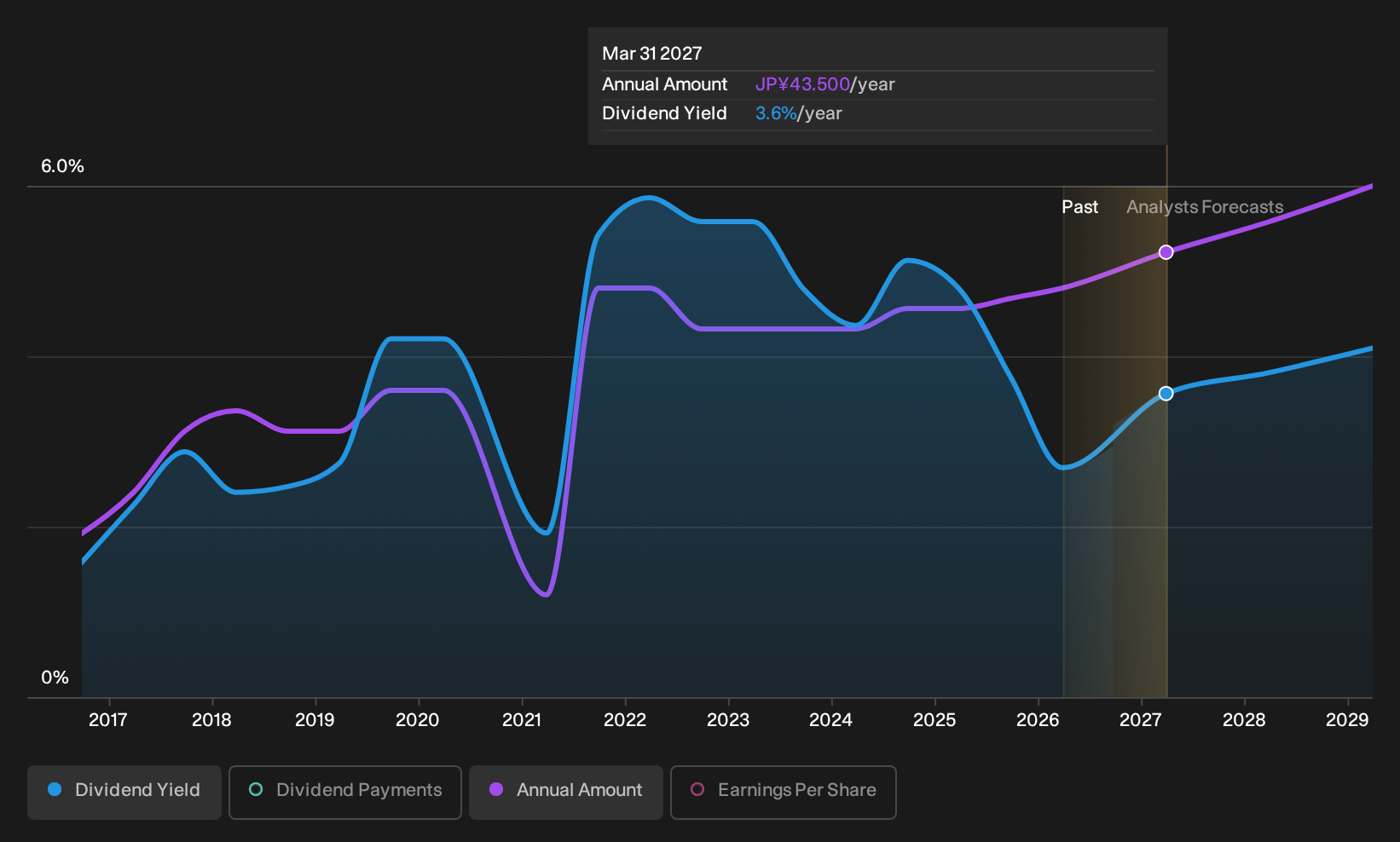This screenshot has width=1400, height=842.
Task: Toggle the Dividend Yield legend button
Action: point(124,792)
